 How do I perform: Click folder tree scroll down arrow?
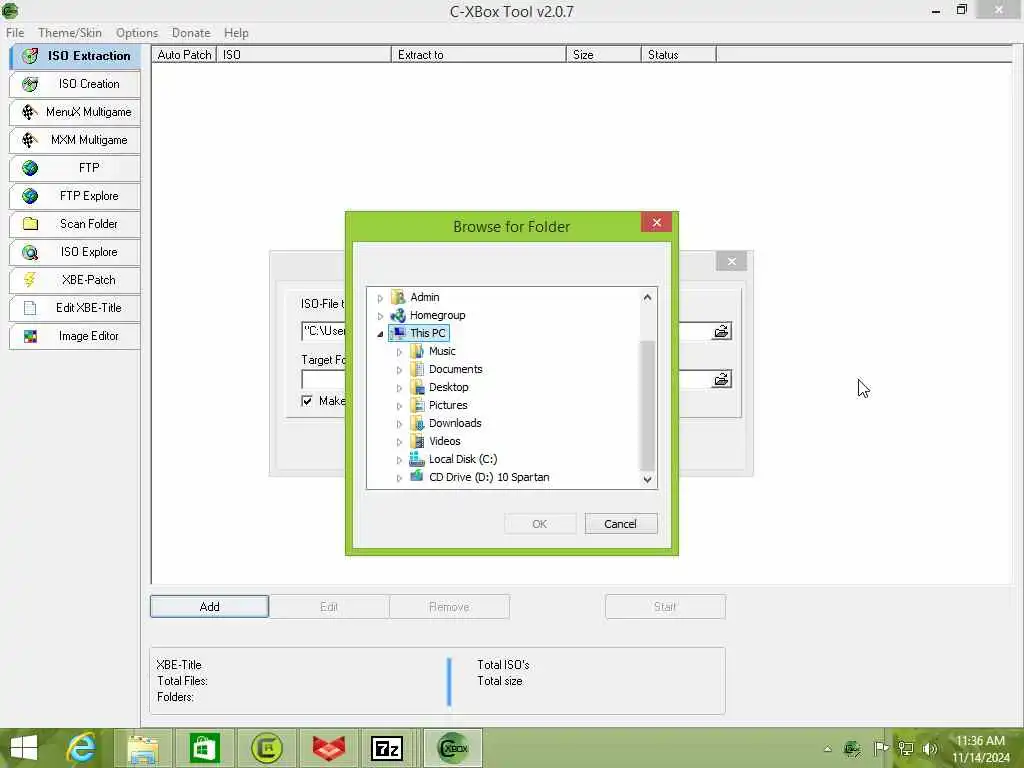(647, 479)
